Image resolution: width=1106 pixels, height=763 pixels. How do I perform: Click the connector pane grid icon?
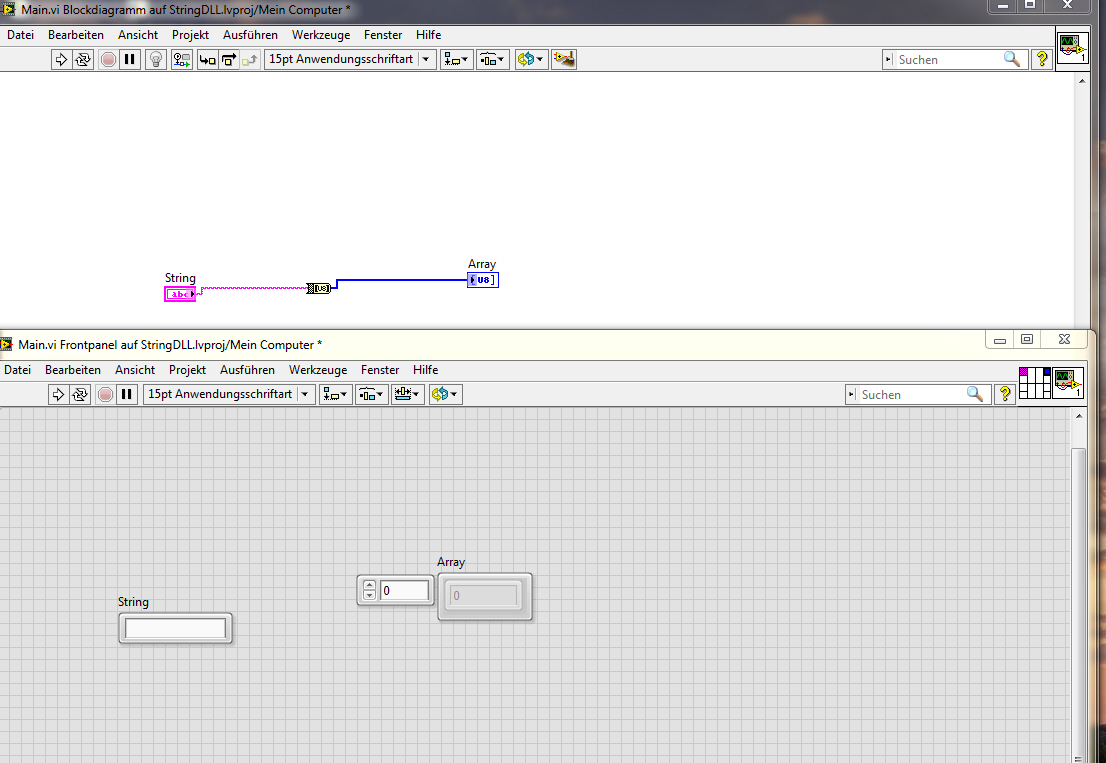(x=1035, y=383)
